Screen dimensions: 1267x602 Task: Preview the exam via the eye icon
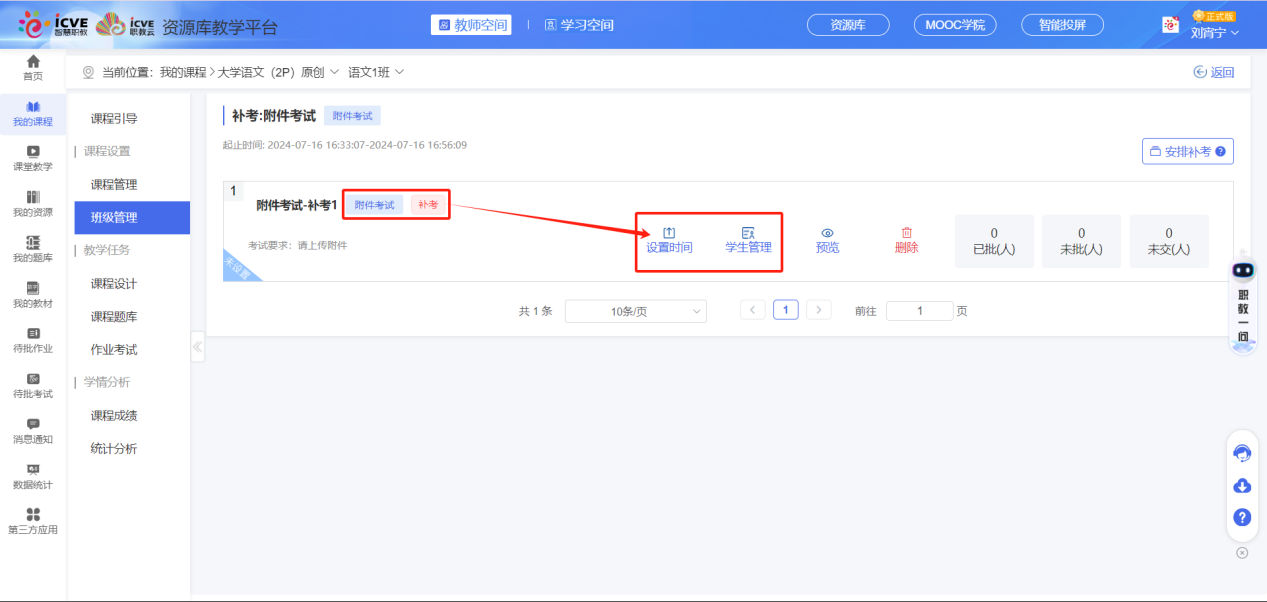[827, 240]
